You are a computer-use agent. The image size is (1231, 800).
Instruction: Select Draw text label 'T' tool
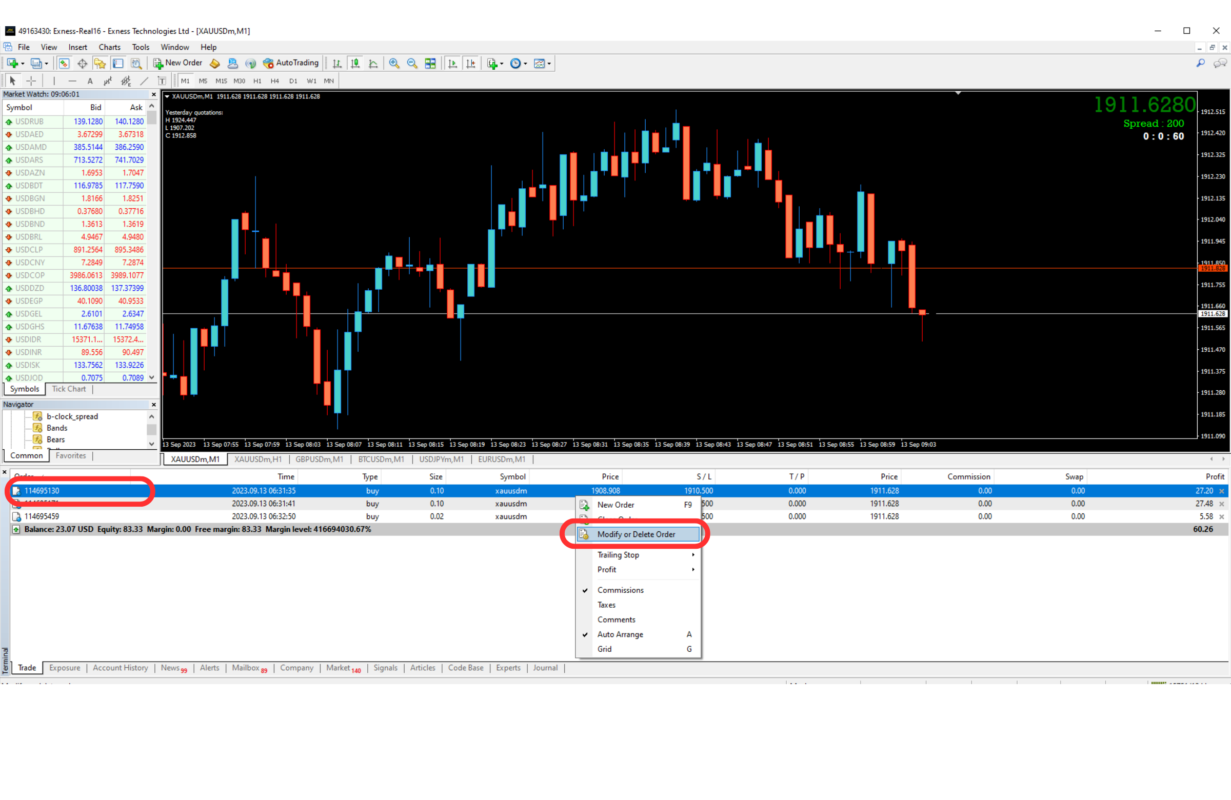click(161, 81)
